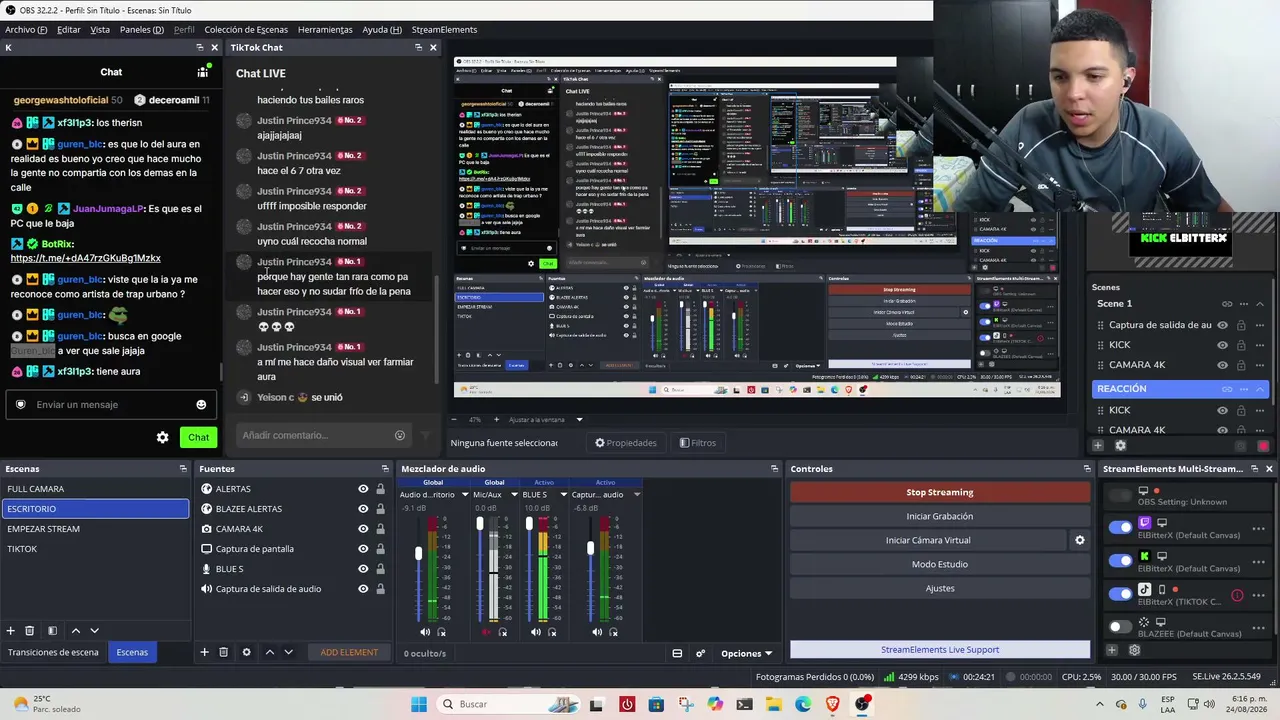The image size is (1280, 720).
Task: Disable the TikTok ElBitterX stream toggle
Action: pyautogui.click(x=1121, y=594)
